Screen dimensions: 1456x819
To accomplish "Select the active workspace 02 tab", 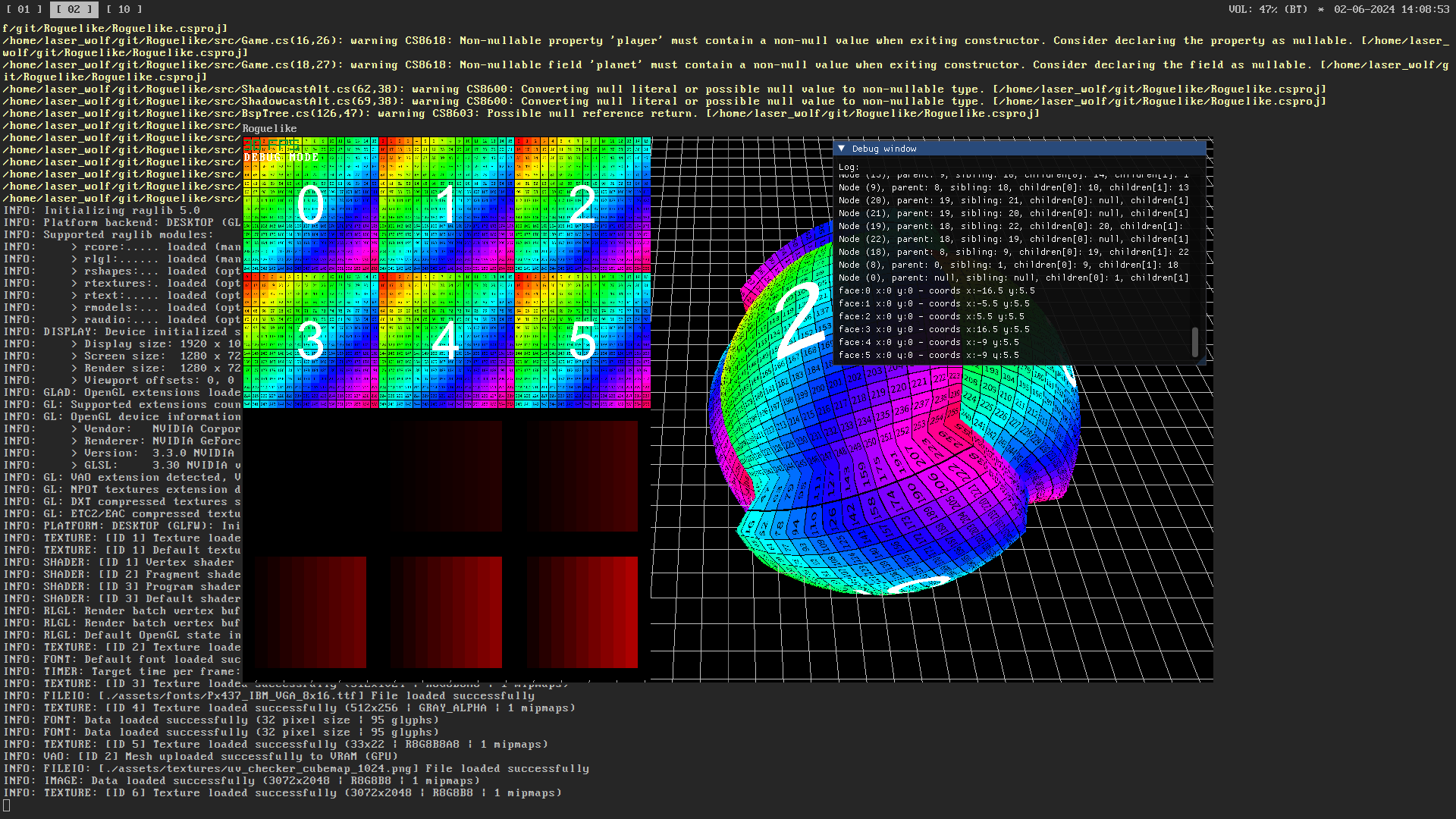I will click(x=74, y=9).
